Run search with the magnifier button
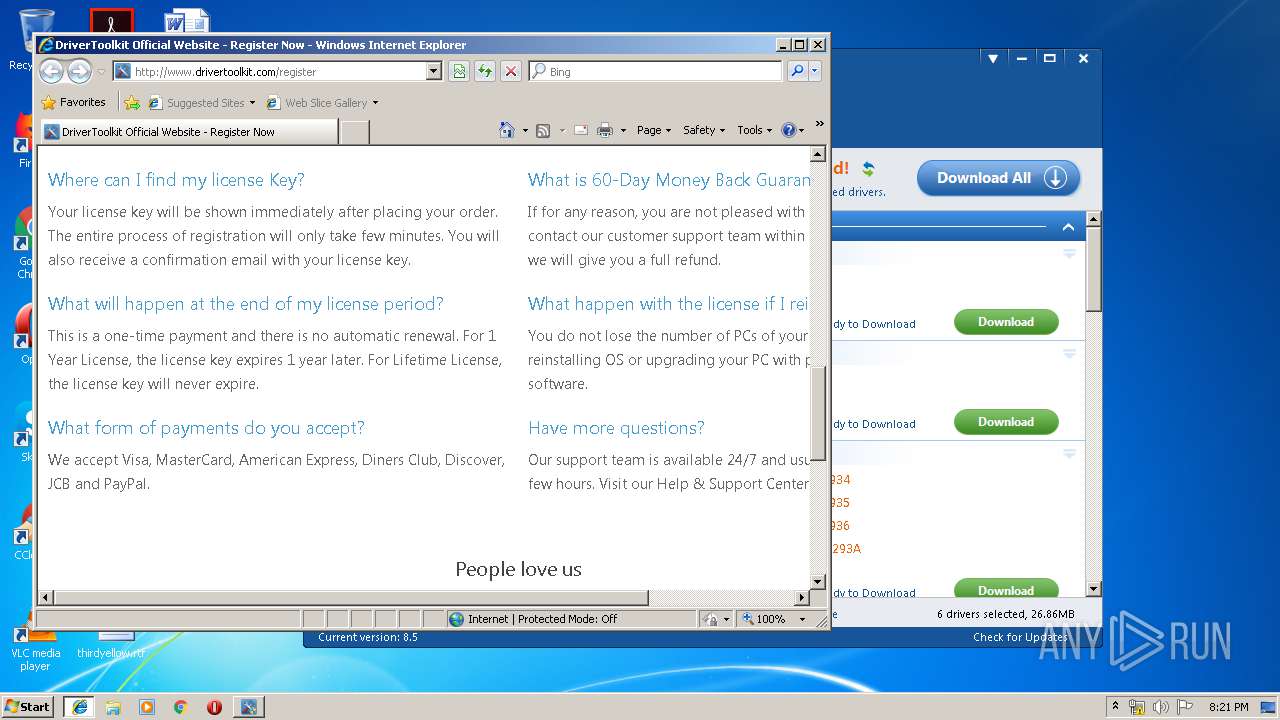This screenshot has width=1280, height=720. (797, 71)
